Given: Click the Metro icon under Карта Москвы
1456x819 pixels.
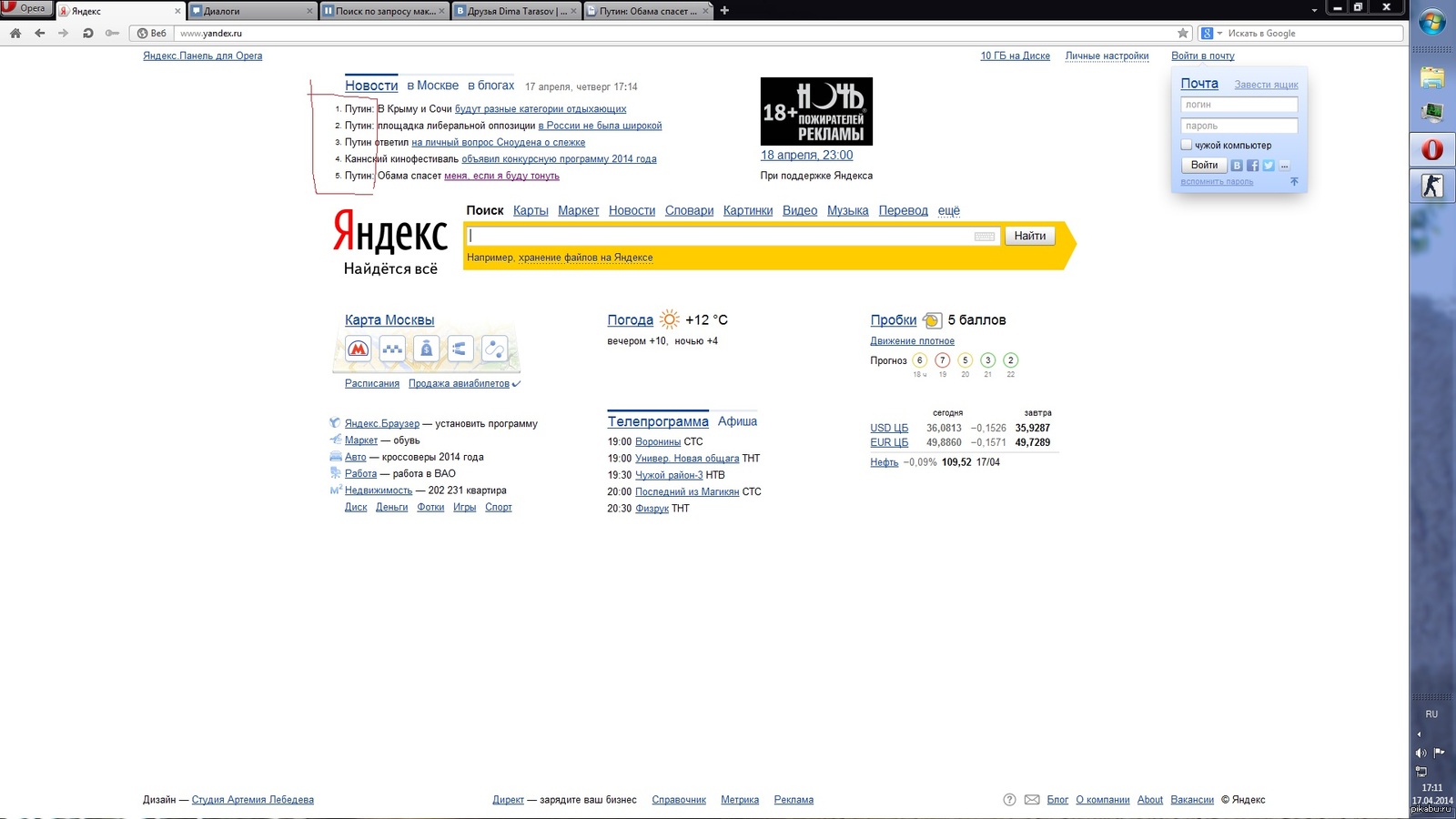Looking at the screenshot, I should 358,349.
